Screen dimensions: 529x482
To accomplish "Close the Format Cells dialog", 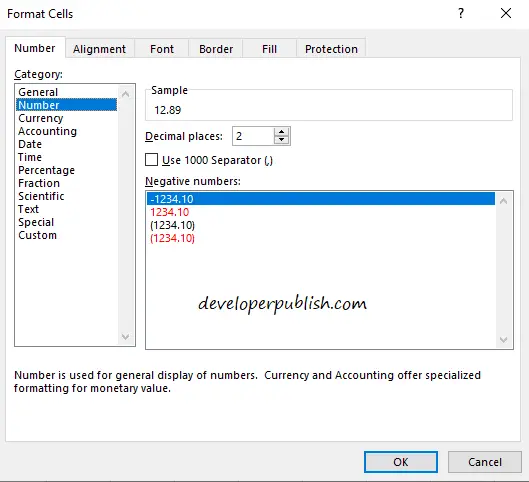I will click(506, 13).
